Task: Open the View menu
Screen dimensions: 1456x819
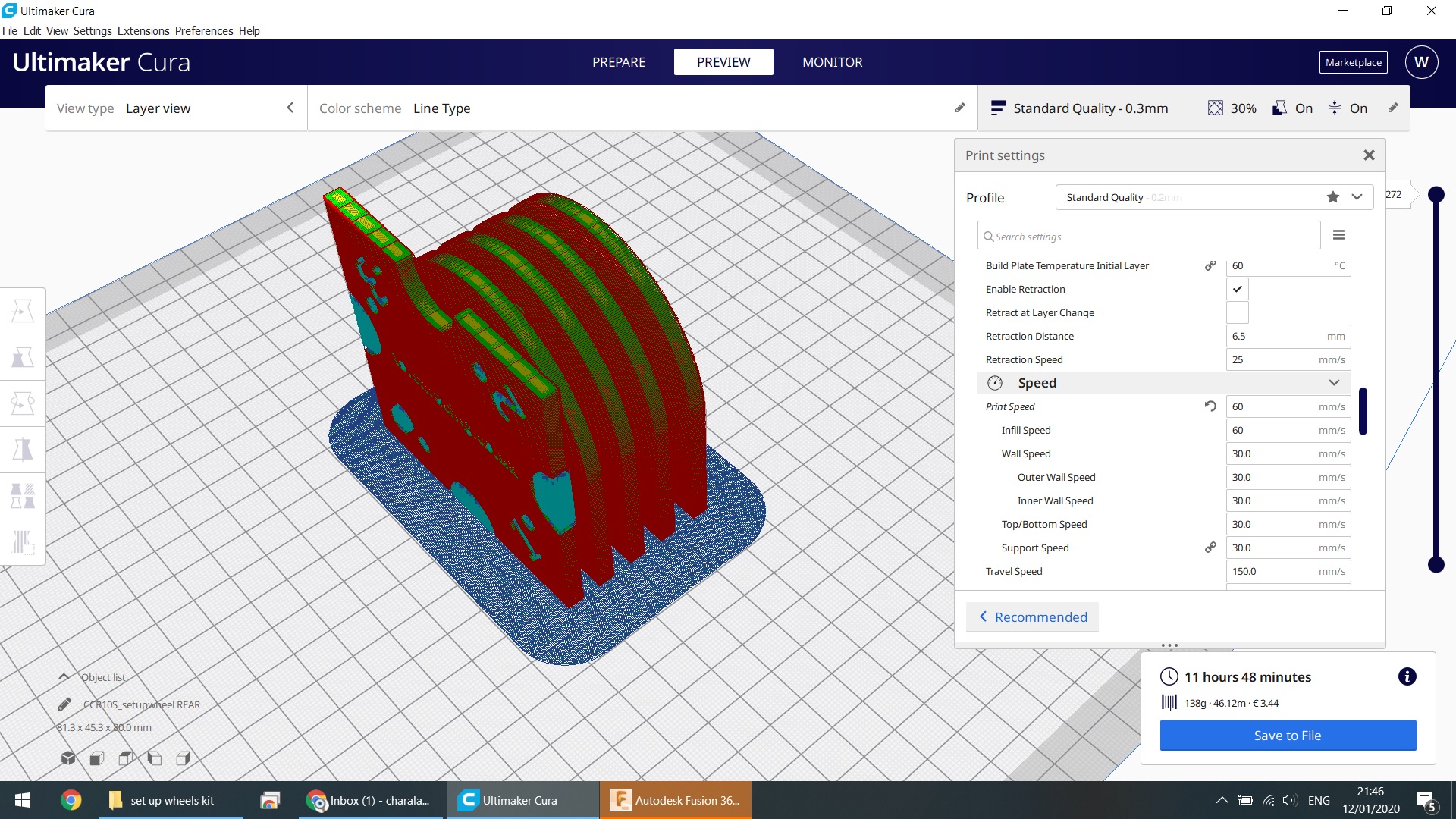Action: (x=57, y=31)
